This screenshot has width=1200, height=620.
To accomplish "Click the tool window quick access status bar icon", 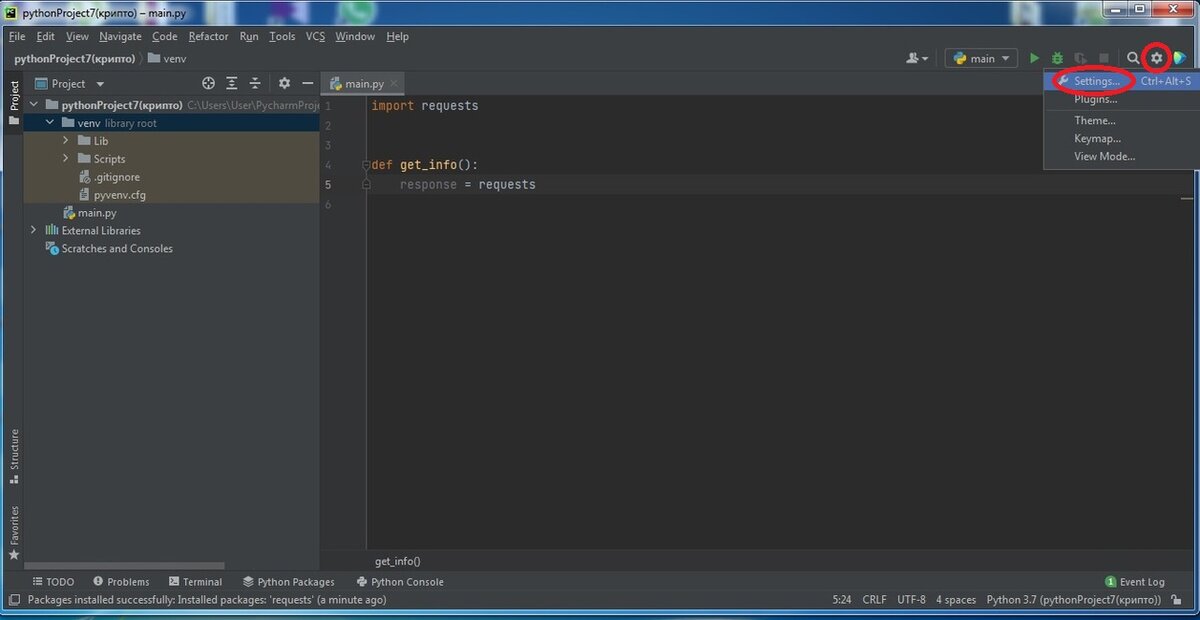I will pyautogui.click(x=14, y=600).
